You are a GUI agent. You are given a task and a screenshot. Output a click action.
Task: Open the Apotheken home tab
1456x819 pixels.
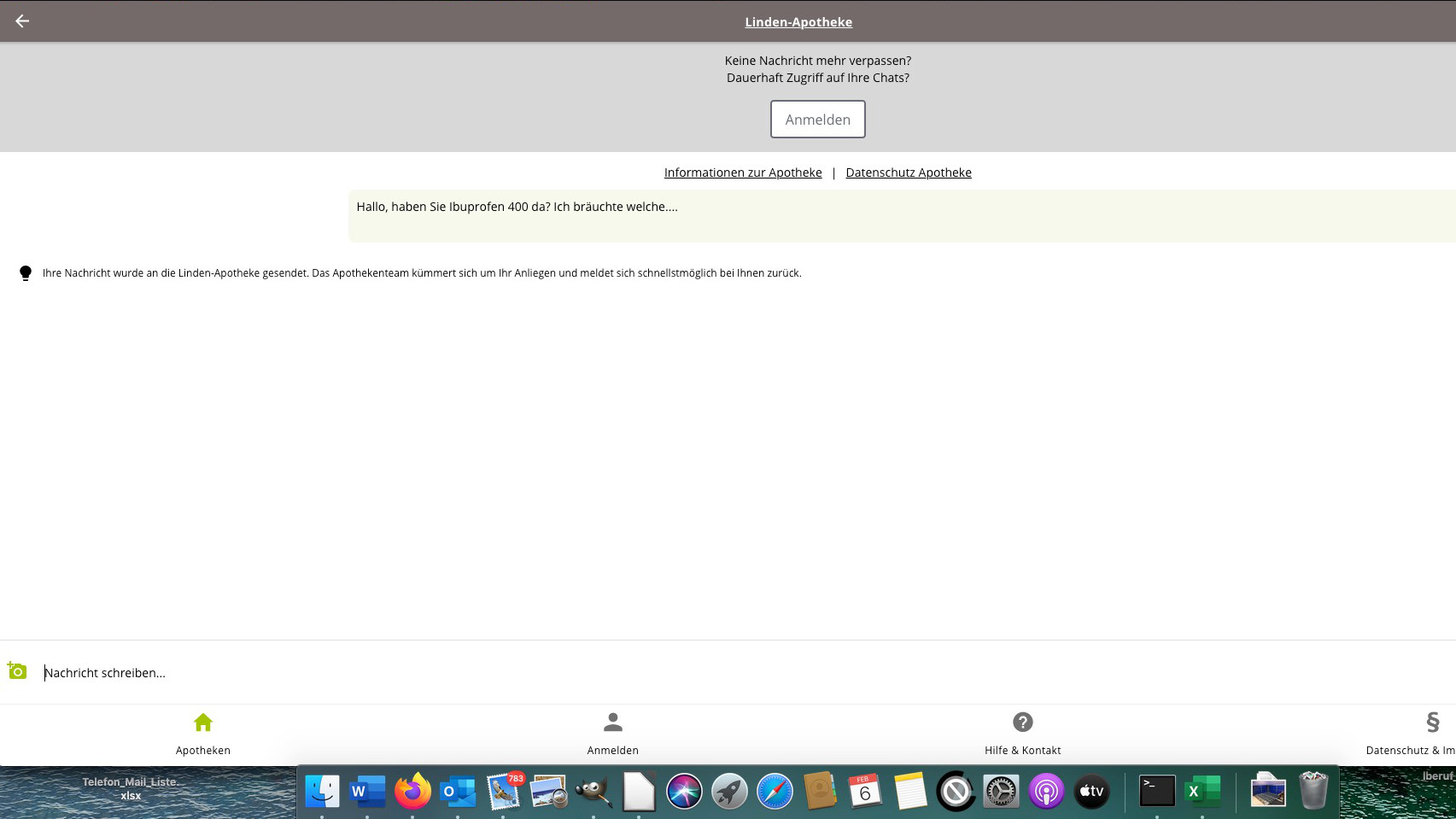pos(202,734)
